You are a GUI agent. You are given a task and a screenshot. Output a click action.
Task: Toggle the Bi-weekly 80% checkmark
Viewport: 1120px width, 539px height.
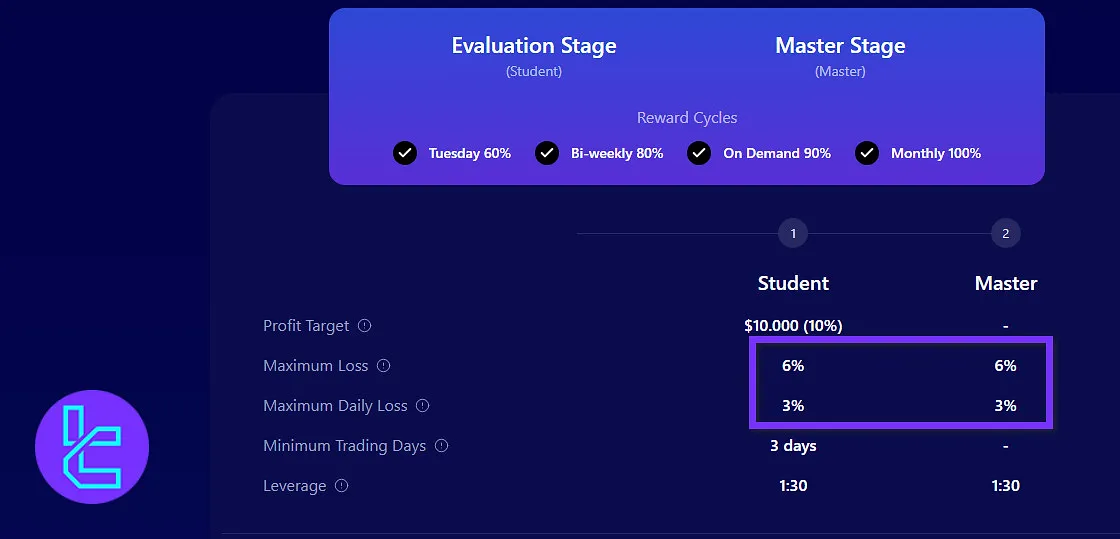tap(547, 153)
